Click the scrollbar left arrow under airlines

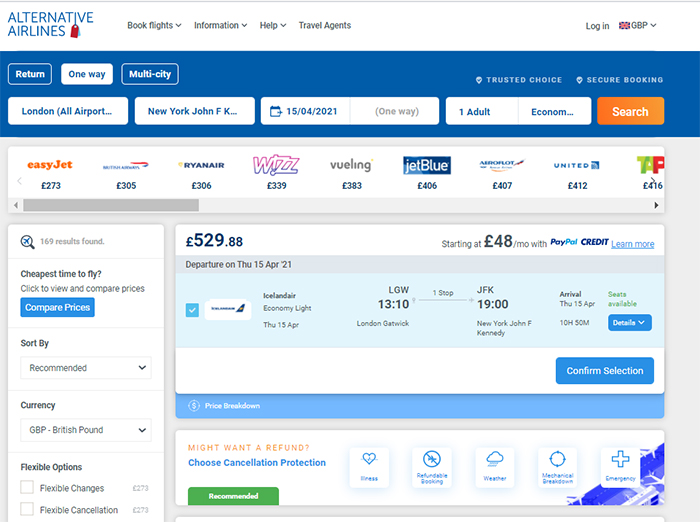[x=16, y=205]
